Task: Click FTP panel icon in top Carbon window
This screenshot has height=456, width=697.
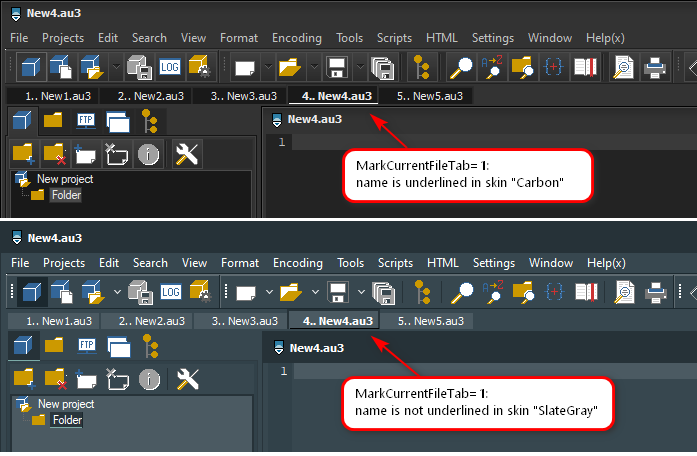Action: pyautogui.click(x=86, y=123)
